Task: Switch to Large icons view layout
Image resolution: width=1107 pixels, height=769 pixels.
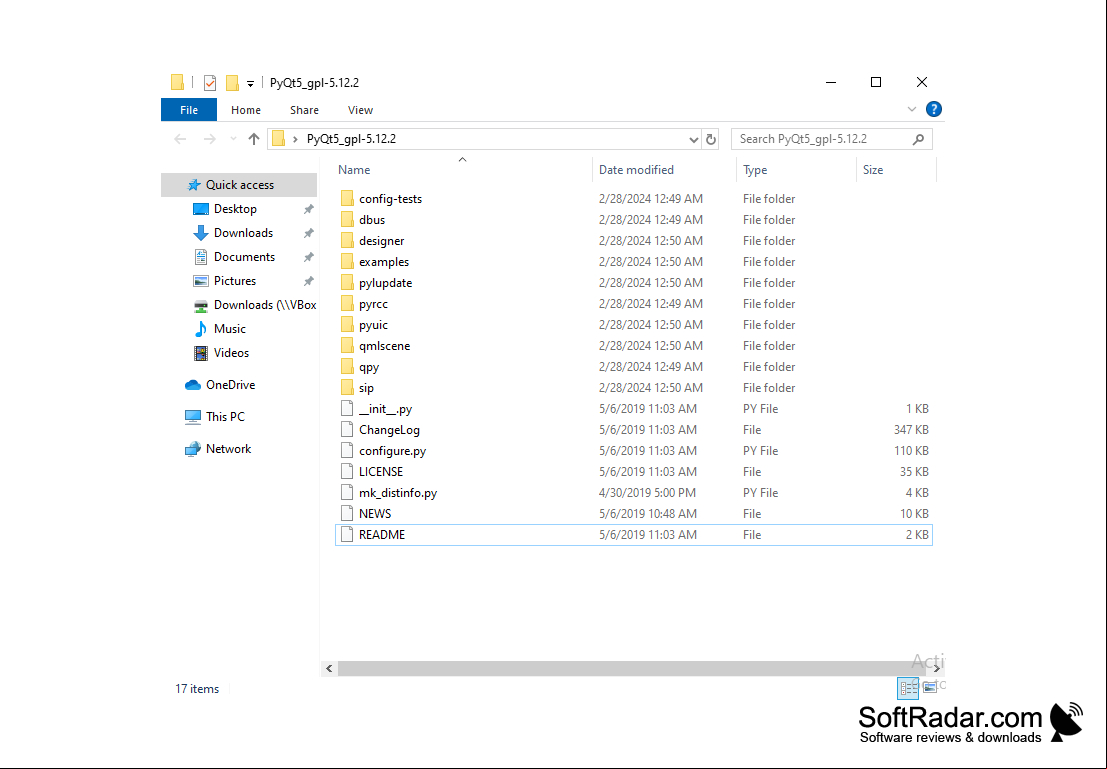Action: point(930,687)
